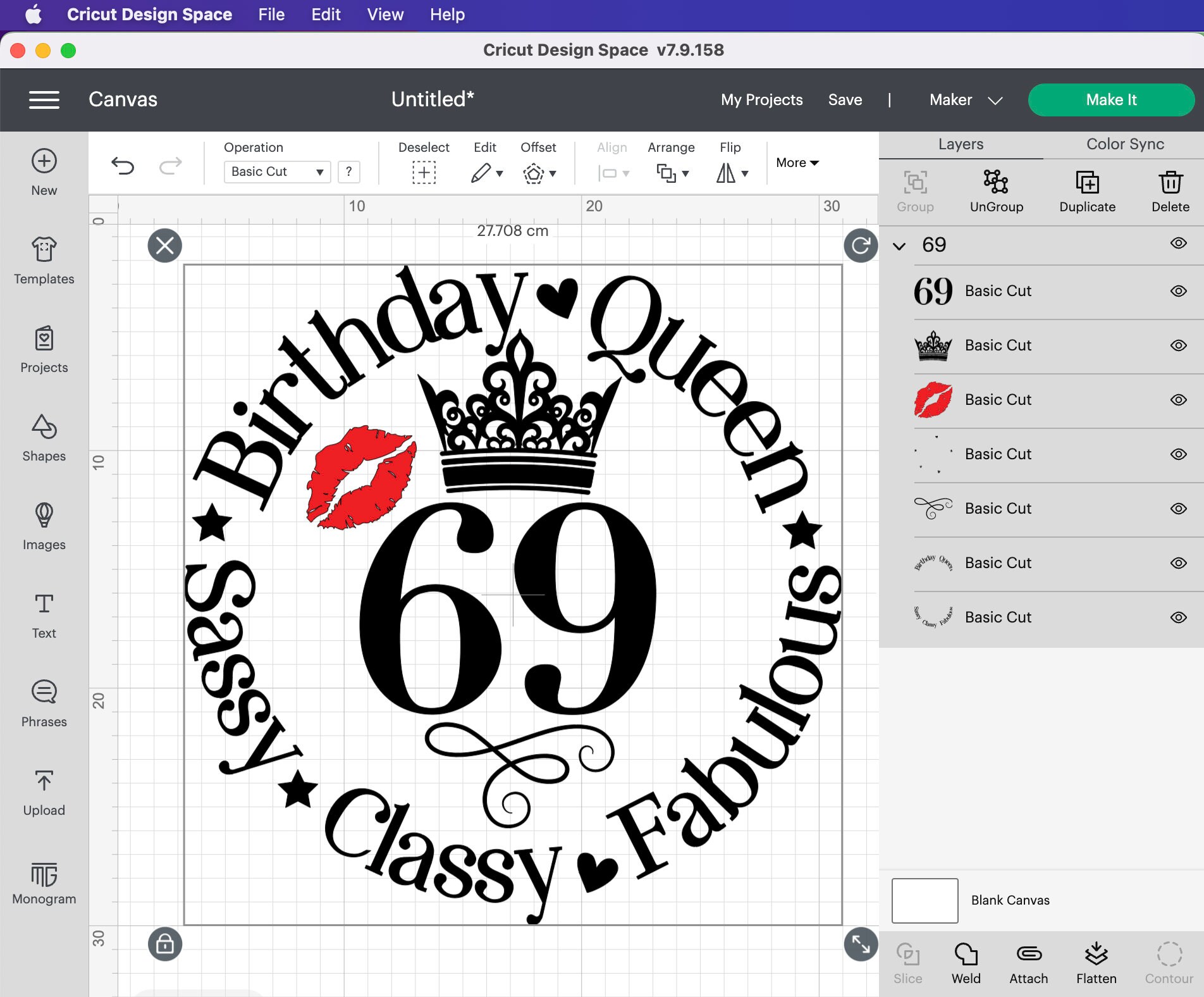Hide the 69 Basic Cut layer
This screenshot has height=997, width=1204.
[1179, 291]
